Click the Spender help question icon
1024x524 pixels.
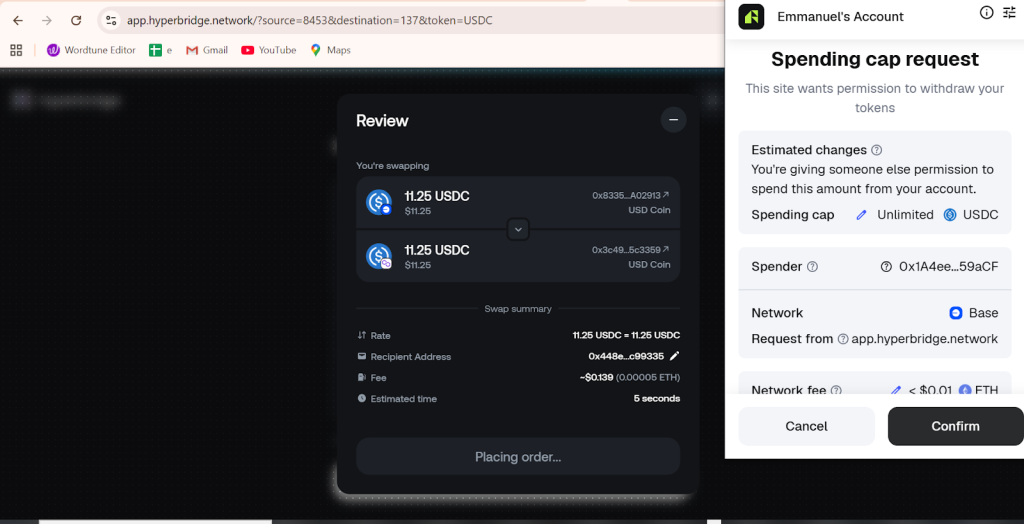point(812,267)
